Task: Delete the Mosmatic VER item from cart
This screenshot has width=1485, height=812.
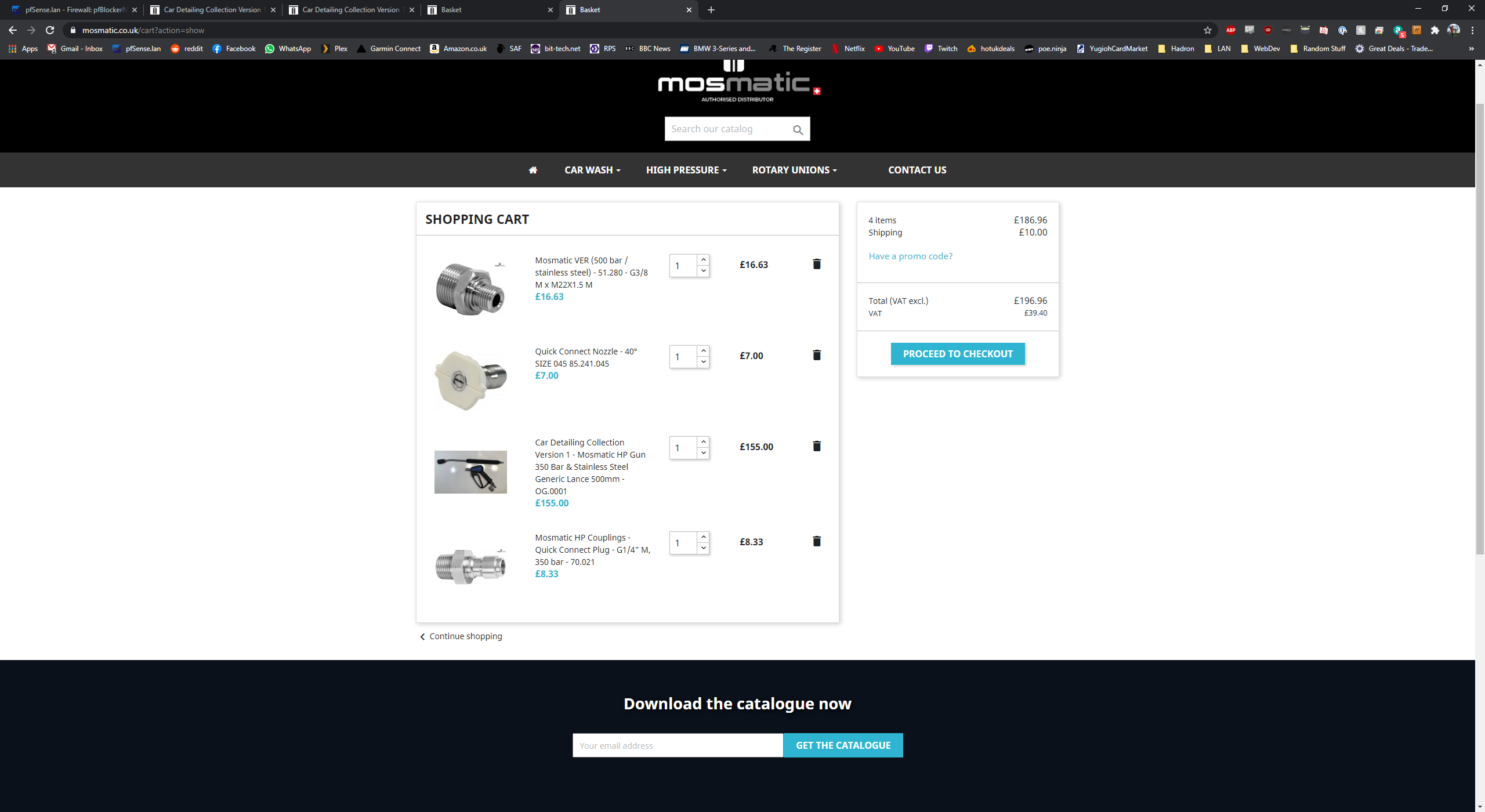Action: [x=817, y=264]
